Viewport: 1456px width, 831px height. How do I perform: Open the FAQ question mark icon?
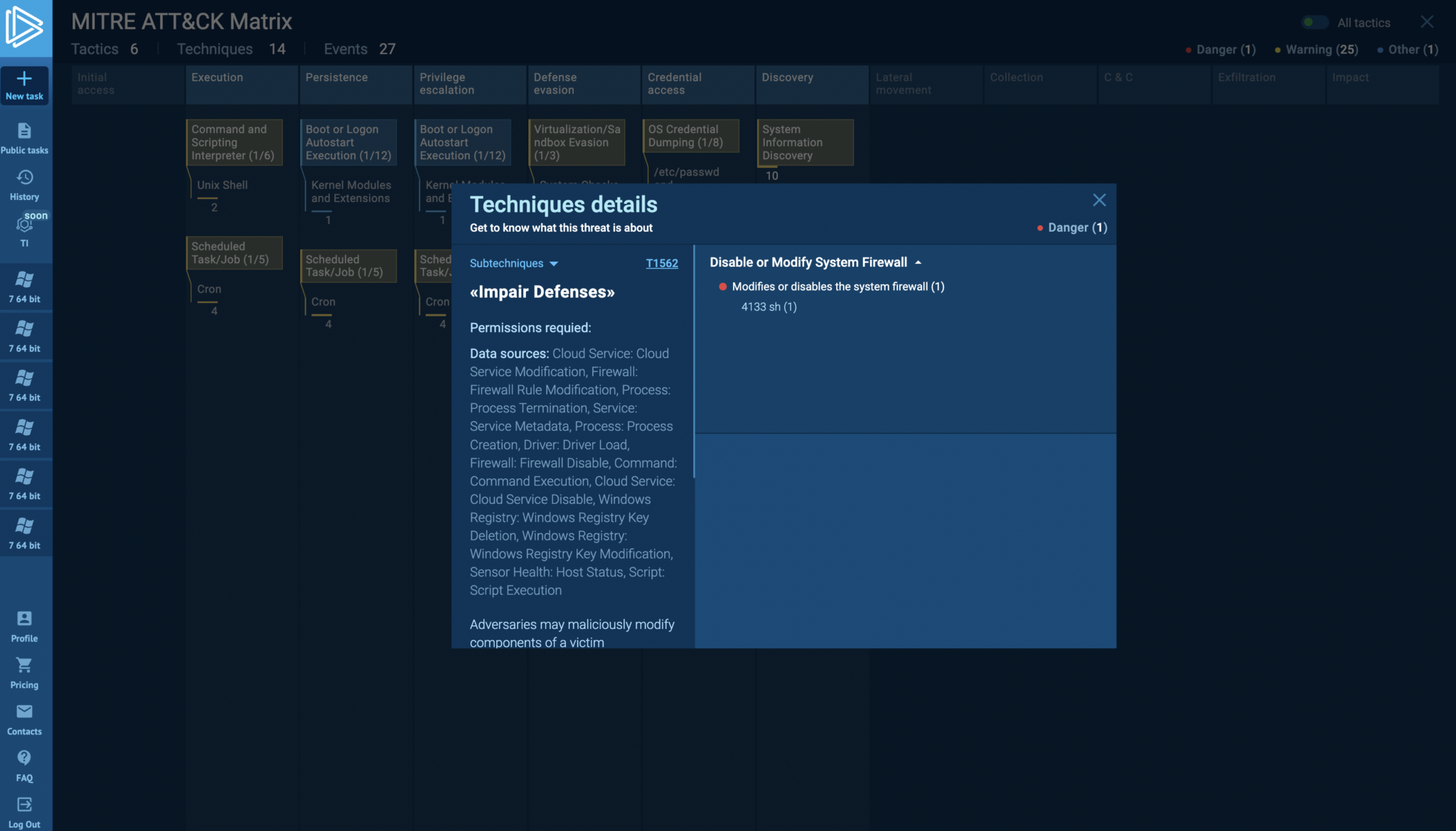click(x=24, y=758)
